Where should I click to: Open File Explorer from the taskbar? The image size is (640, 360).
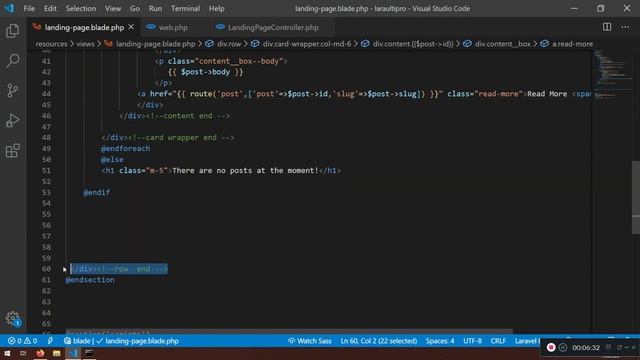(x=56, y=353)
